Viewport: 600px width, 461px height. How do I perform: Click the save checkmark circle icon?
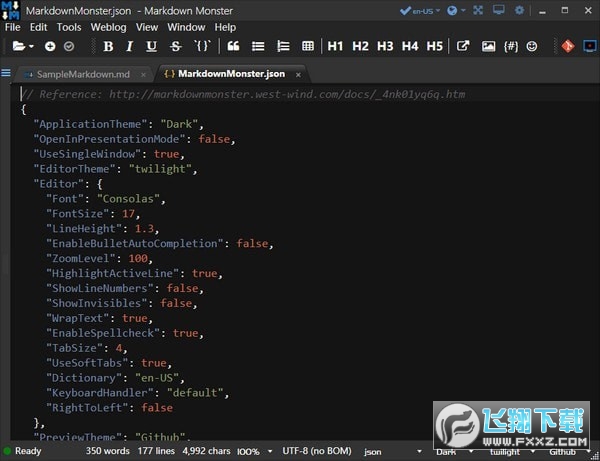pyautogui.click(x=69, y=46)
